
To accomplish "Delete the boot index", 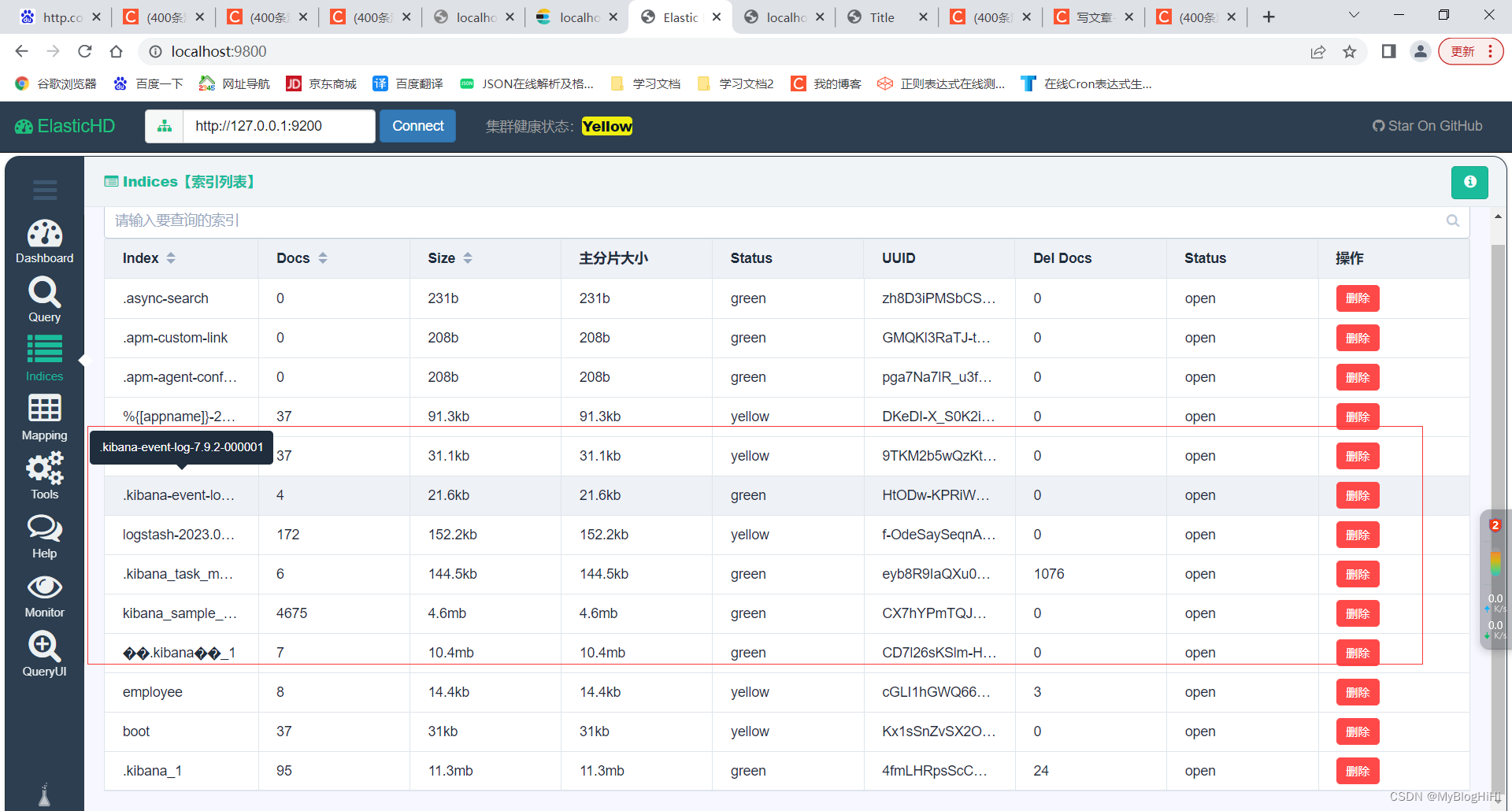I will click(x=1358, y=731).
